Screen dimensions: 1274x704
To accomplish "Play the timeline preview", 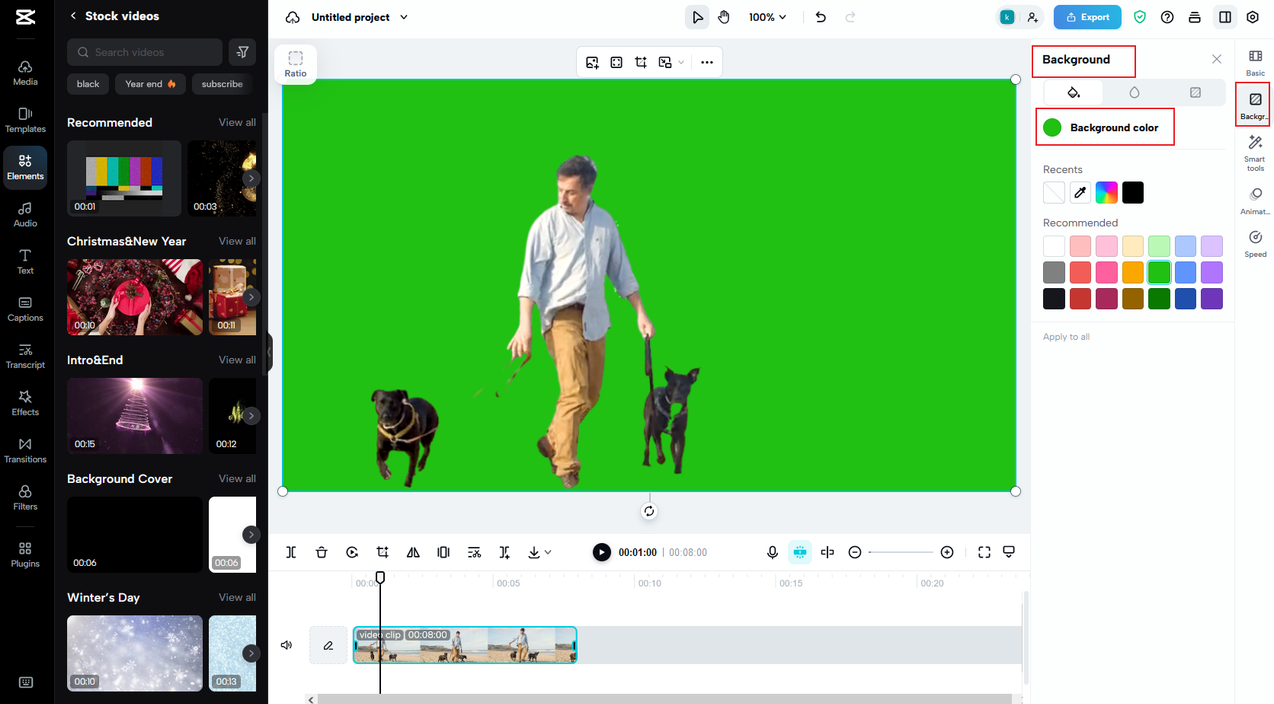I will (x=601, y=552).
